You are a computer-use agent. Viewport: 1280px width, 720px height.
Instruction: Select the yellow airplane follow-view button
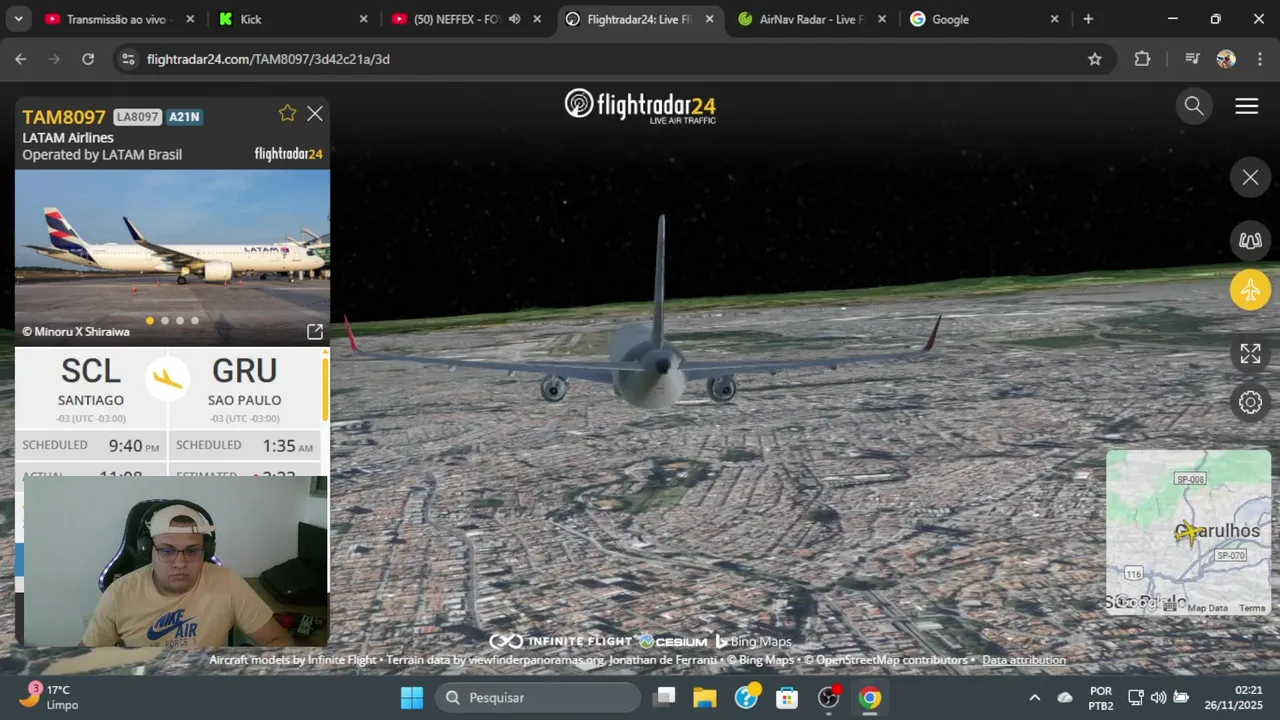tap(1250, 290)
